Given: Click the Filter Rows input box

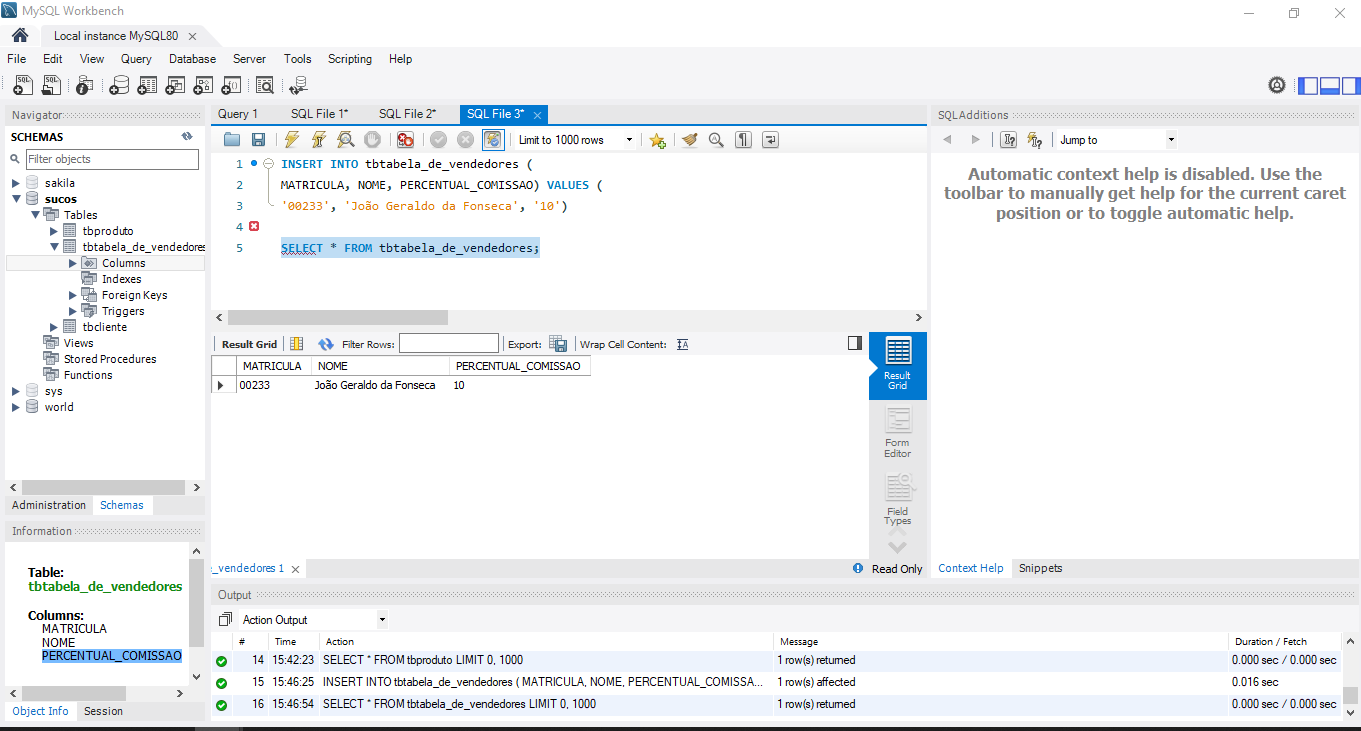Looking at the screenshot, I should tap(448, 344).
